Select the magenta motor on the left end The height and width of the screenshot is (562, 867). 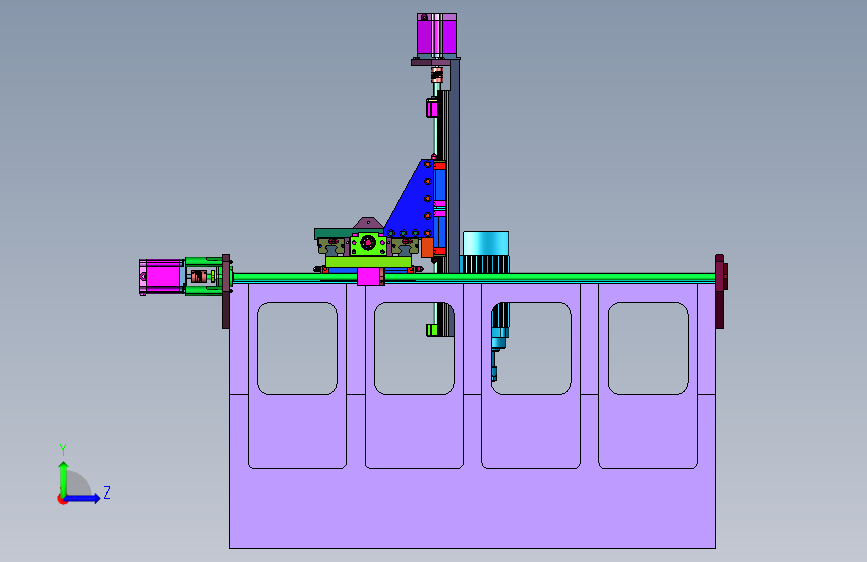coord(161,277)
